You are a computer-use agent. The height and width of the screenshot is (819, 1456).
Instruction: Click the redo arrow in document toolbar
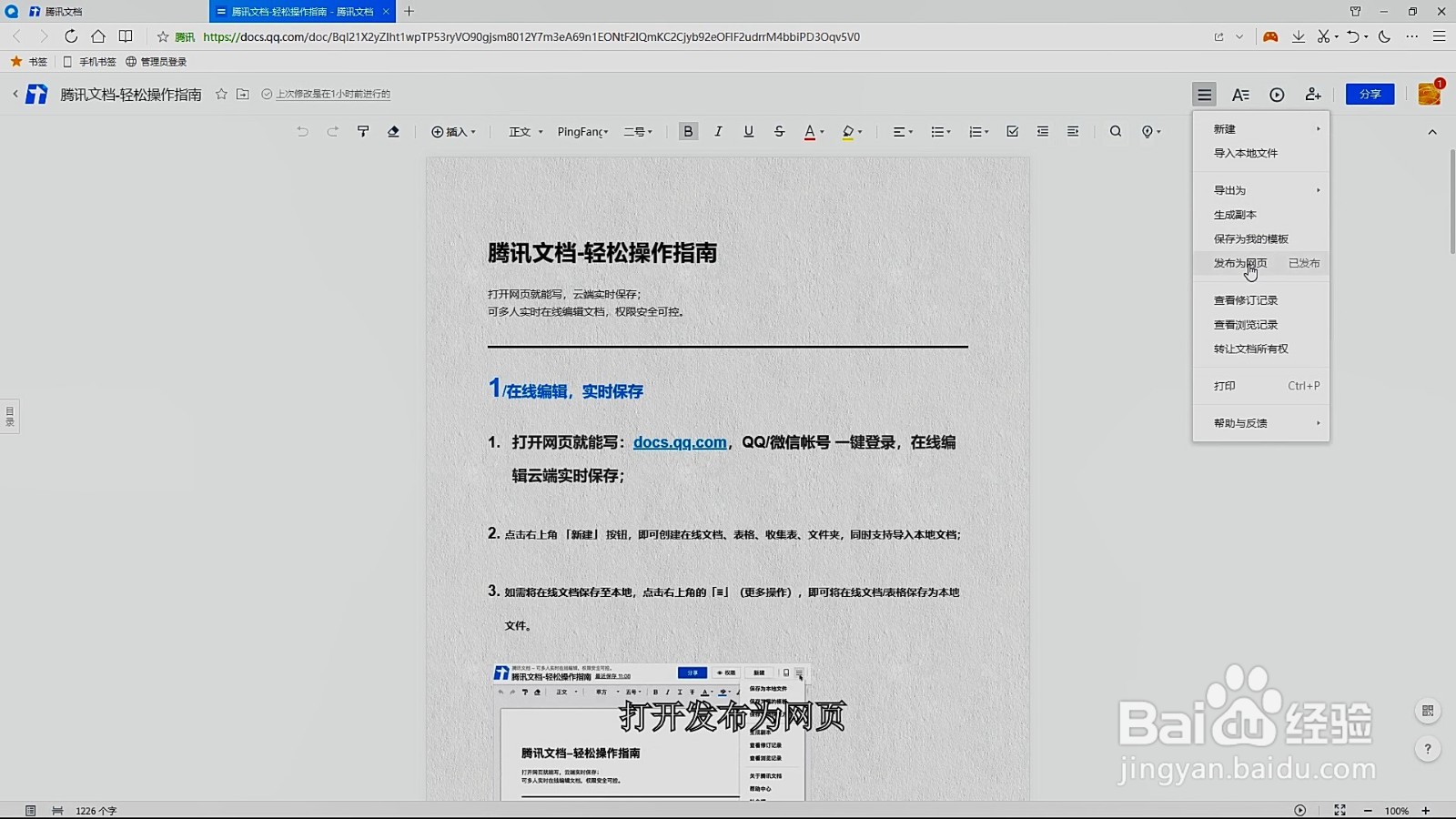[x=333, y=132]
